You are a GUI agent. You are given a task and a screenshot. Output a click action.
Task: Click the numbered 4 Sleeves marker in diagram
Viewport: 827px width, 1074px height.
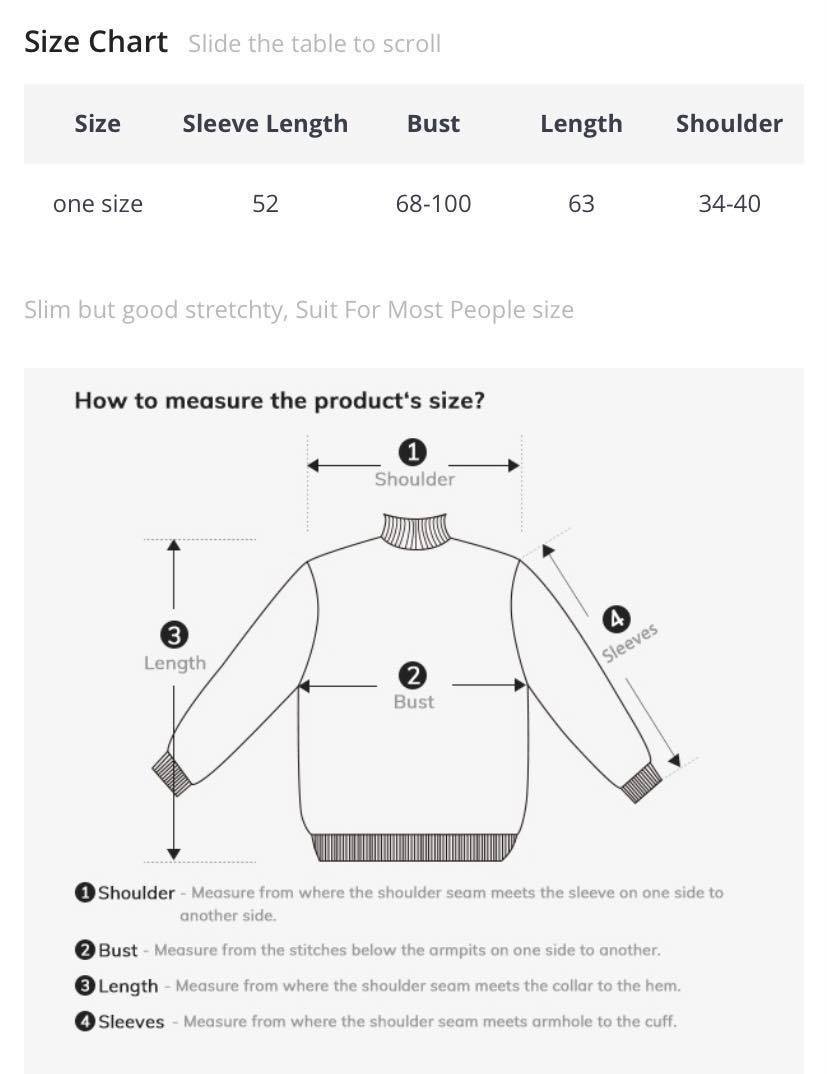616,620
